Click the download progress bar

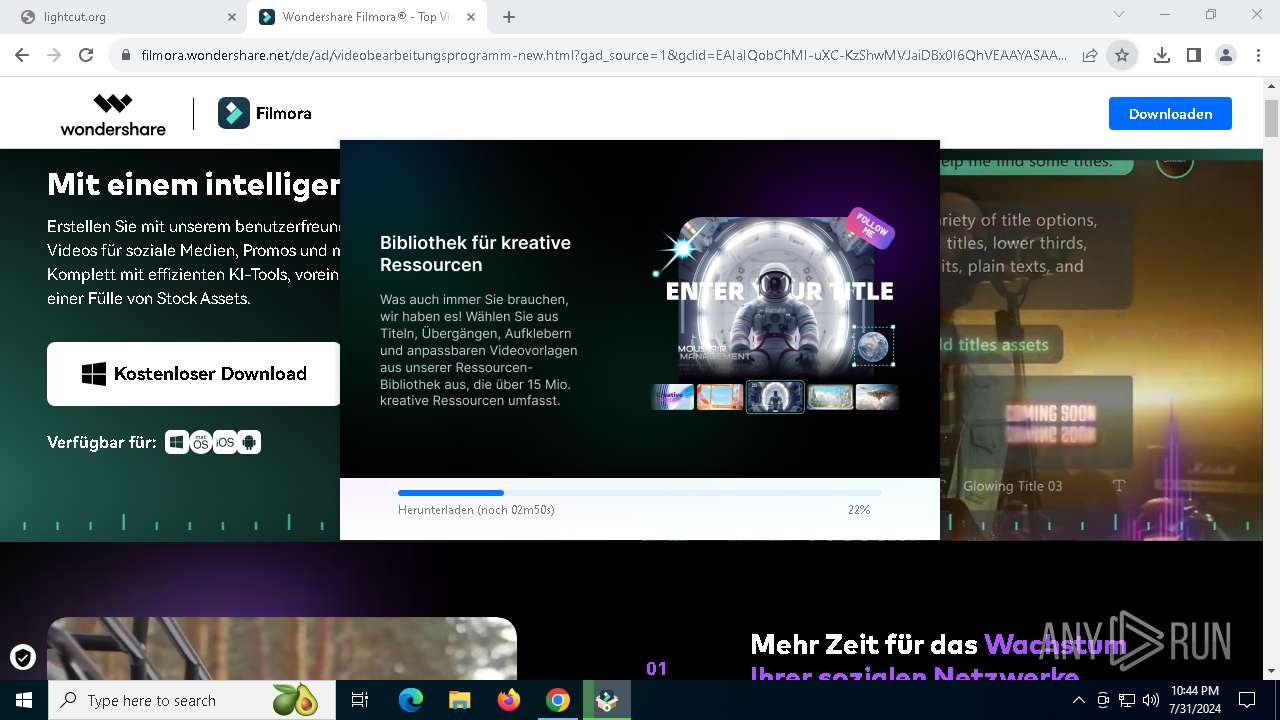pyautogui.click(x=640, y=493)
